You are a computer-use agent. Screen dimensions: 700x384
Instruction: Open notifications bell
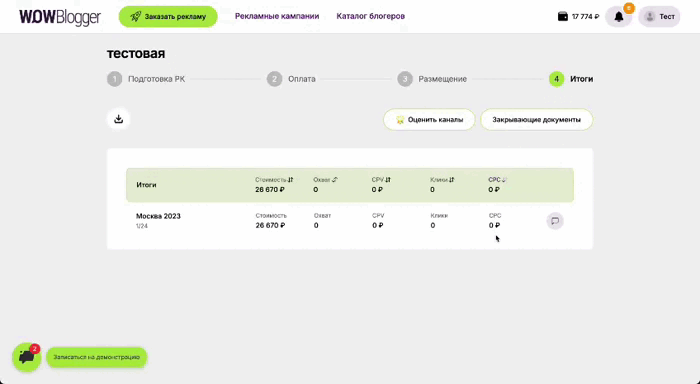coord(618,17)
